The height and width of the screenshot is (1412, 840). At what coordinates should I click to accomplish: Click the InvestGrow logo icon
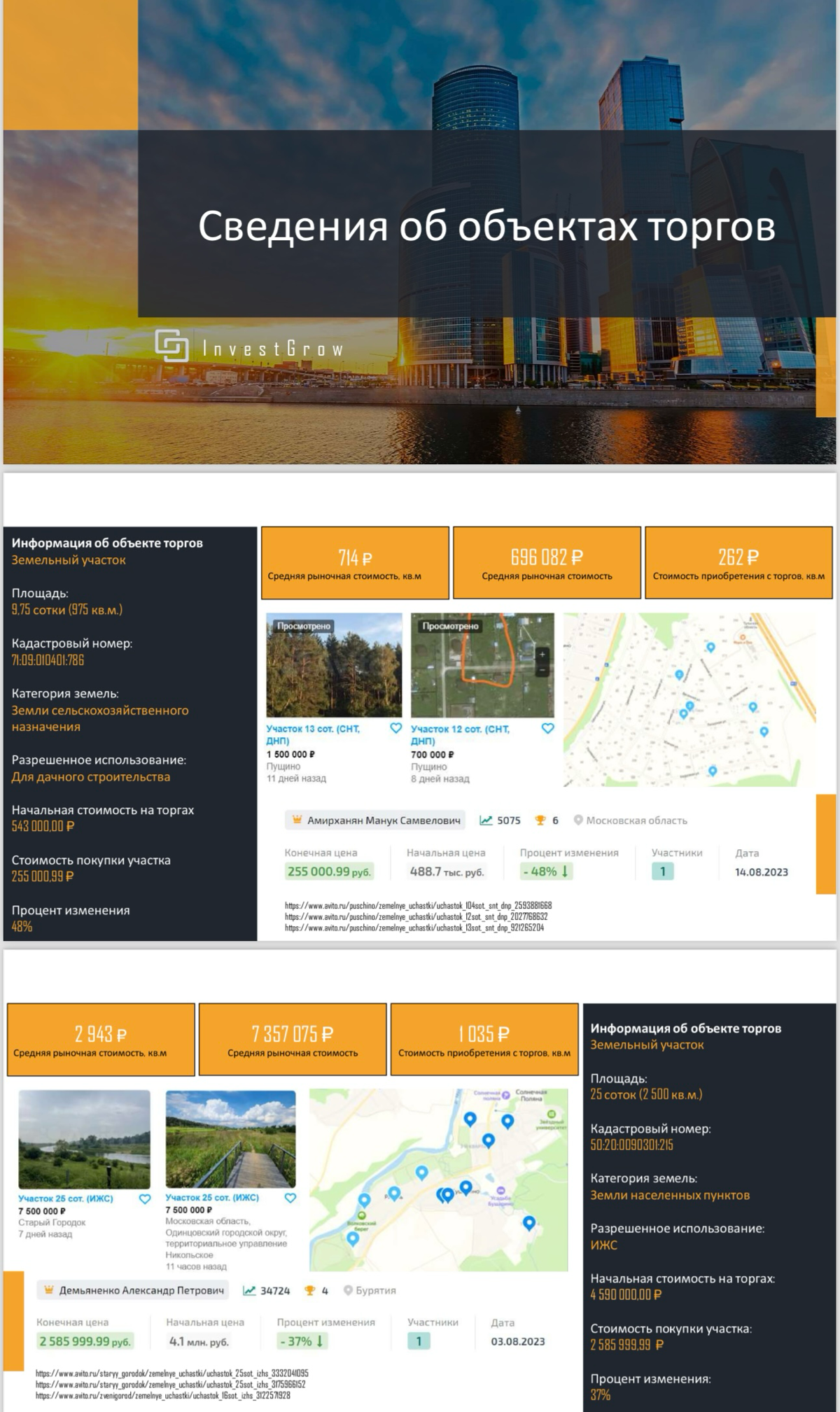pos(171,345)
